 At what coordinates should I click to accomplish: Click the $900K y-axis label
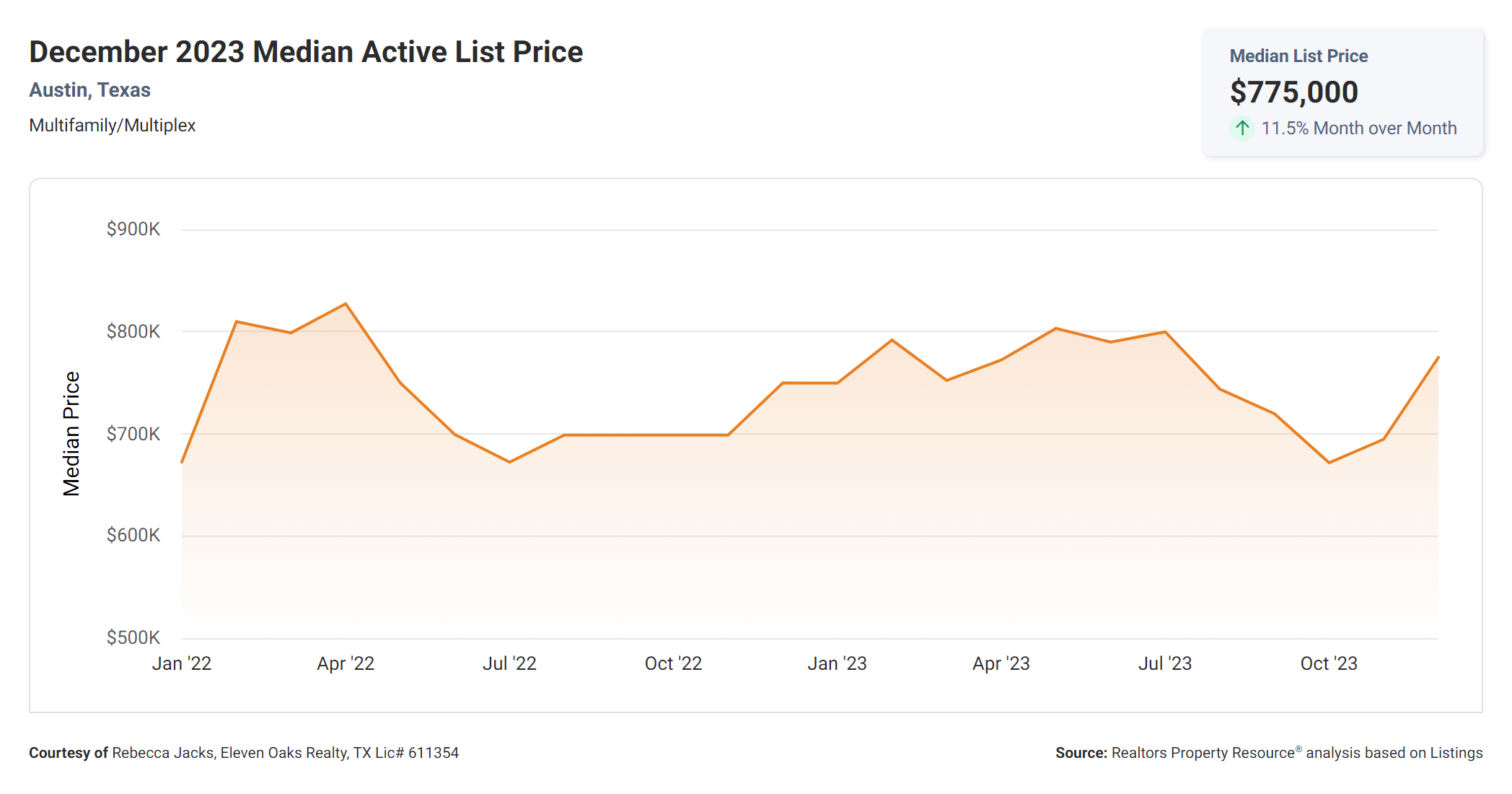click(x=133, y=230)
